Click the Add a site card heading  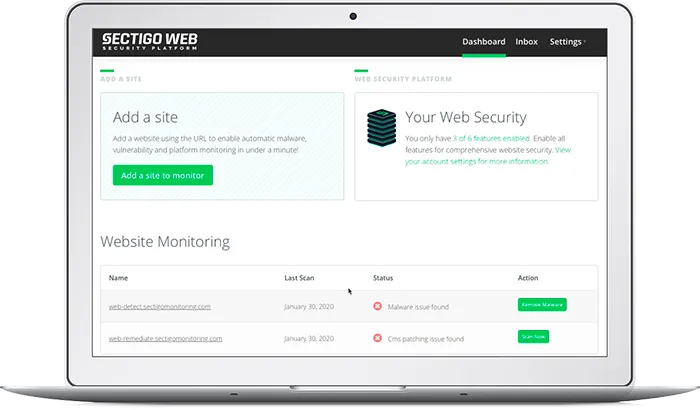145,117
